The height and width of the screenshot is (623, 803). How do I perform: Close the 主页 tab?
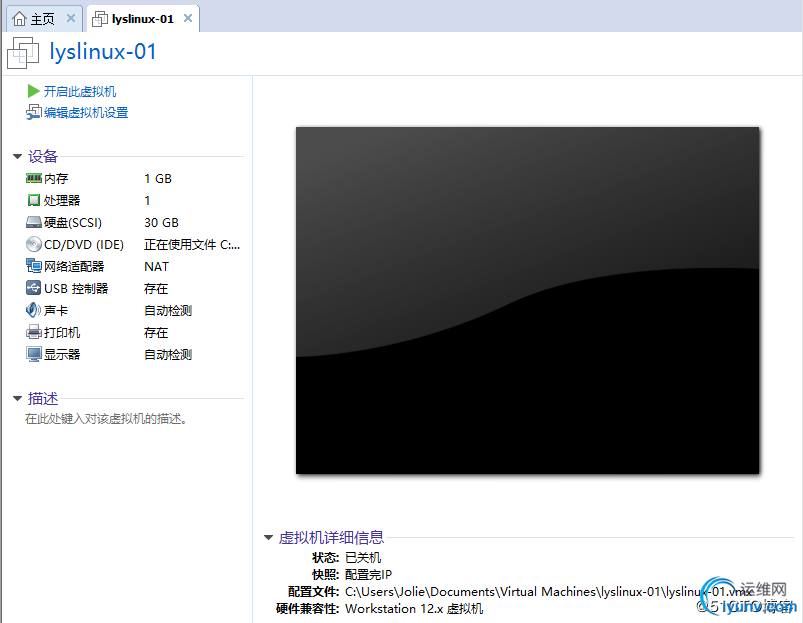click(71, 18)
